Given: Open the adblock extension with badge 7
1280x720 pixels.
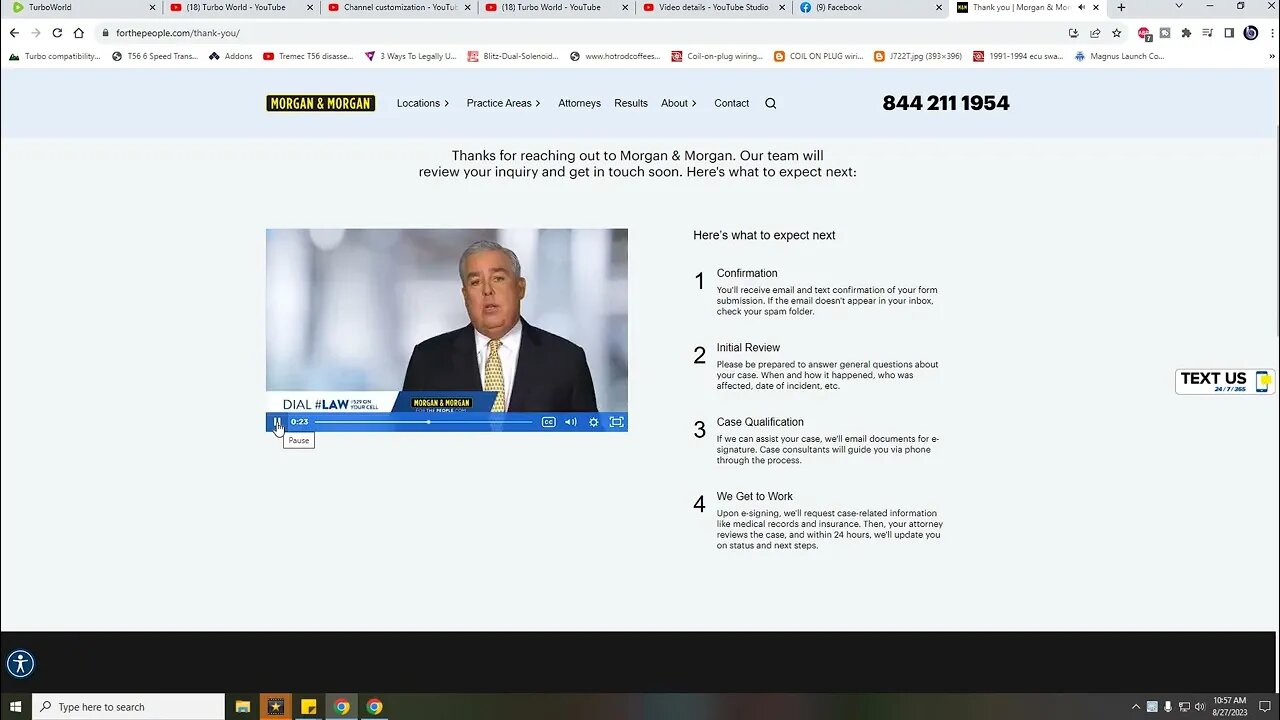Looking at the screenshot, I should (1144, 33).
